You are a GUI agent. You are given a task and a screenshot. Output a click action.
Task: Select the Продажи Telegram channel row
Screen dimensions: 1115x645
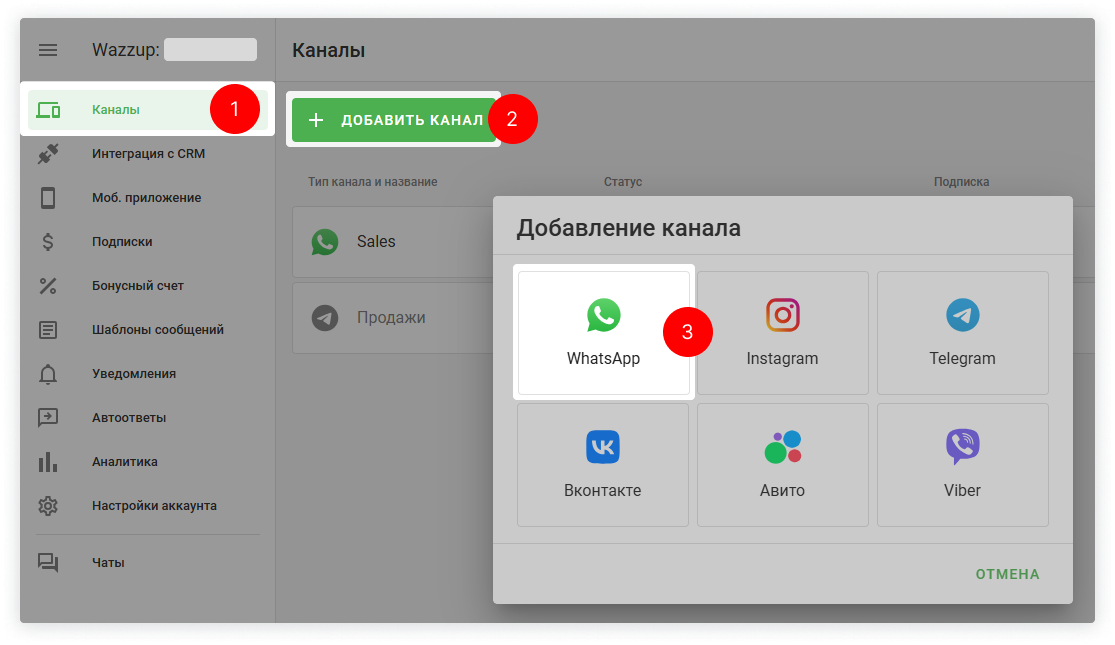click(x=390, y=318)
